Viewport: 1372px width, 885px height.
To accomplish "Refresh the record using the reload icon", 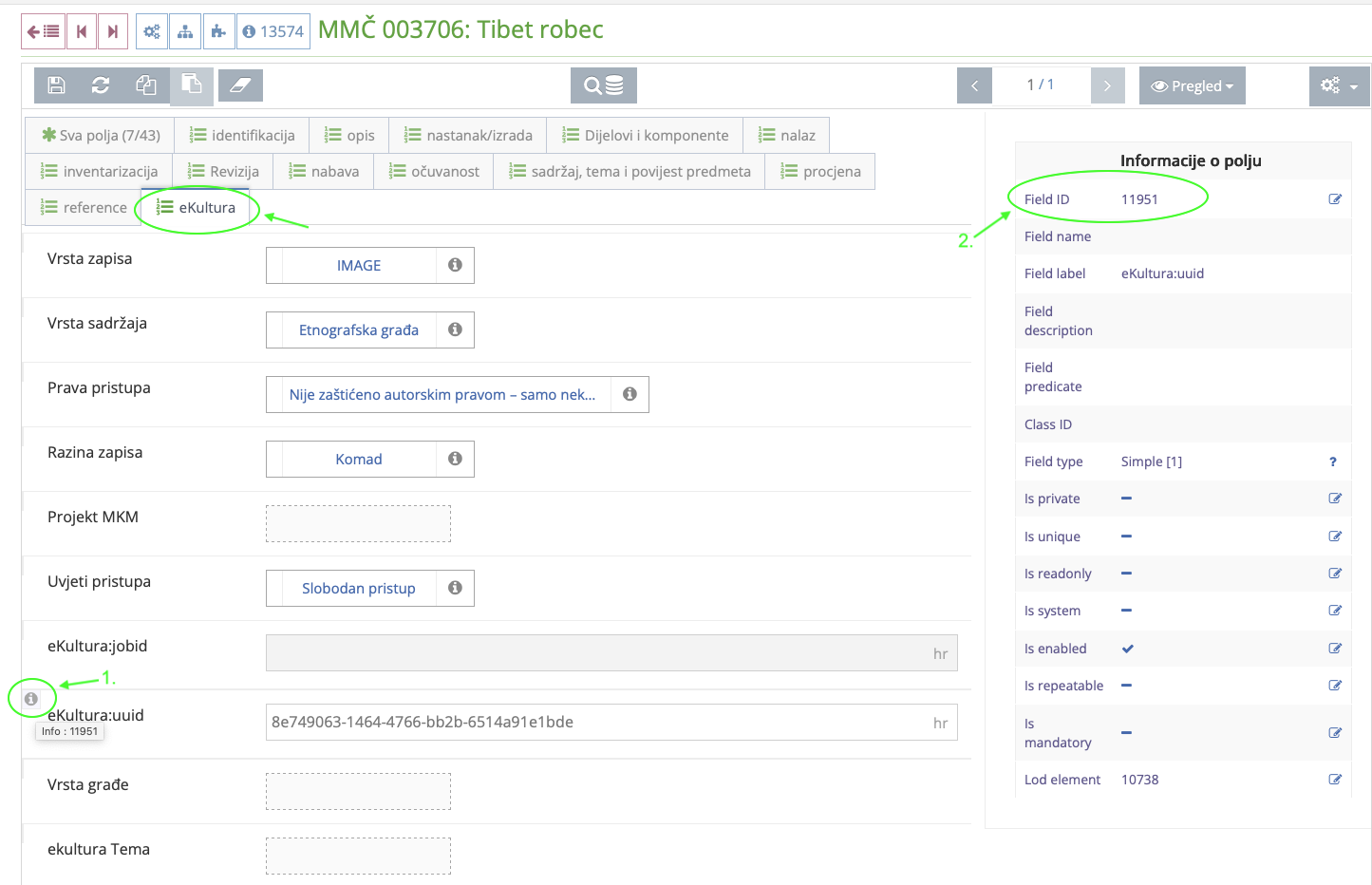I will click(101, 85).
